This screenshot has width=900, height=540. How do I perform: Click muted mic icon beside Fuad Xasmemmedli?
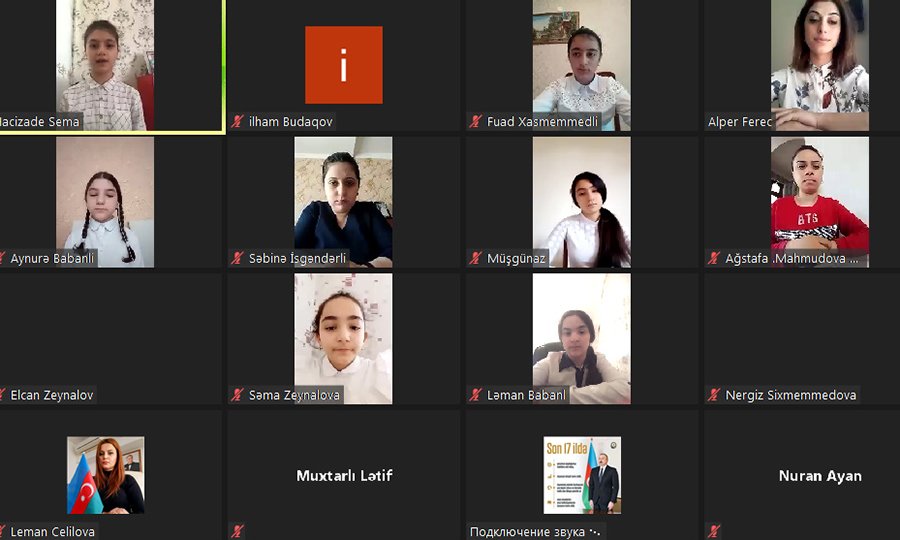[x=475, y=122]
